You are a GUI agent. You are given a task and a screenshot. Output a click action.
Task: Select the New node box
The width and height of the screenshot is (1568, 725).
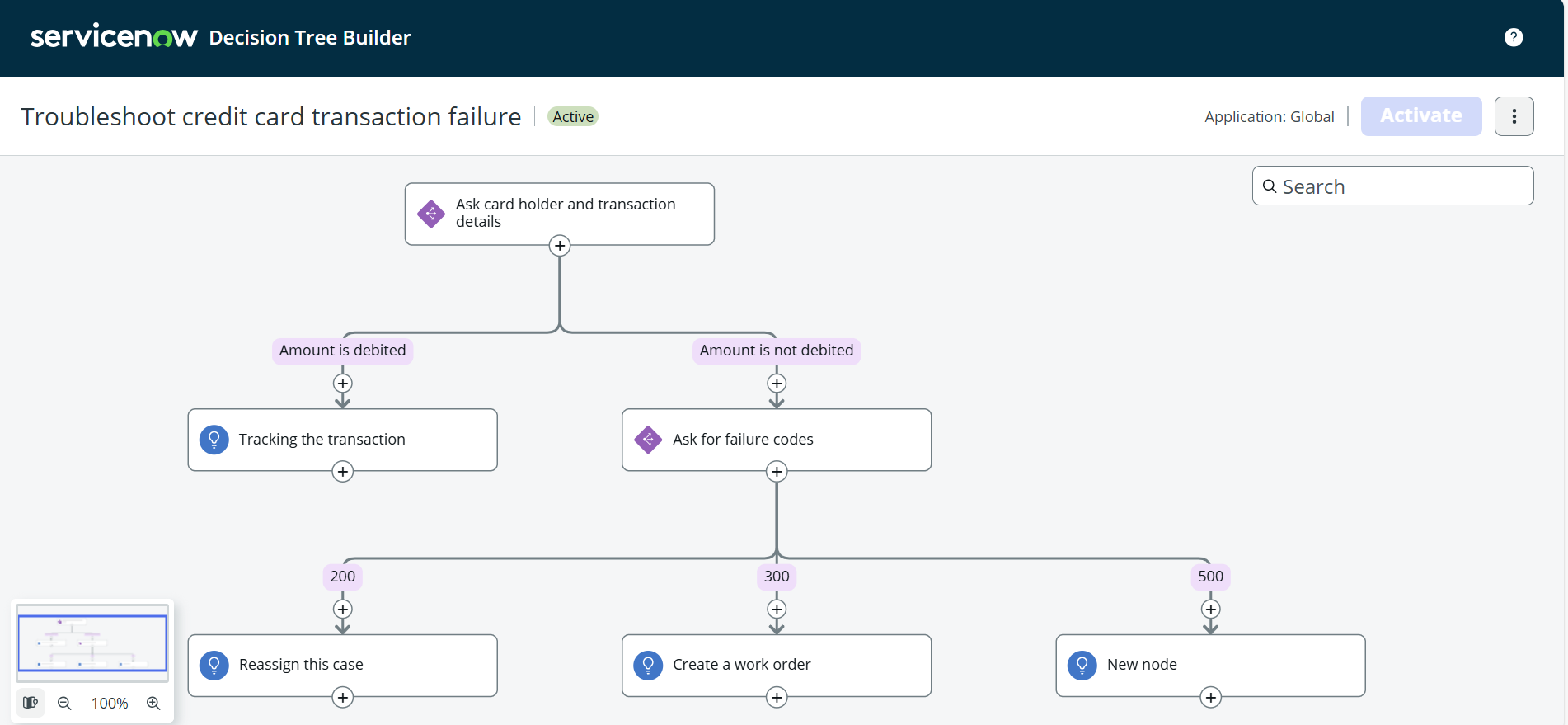1210,666
